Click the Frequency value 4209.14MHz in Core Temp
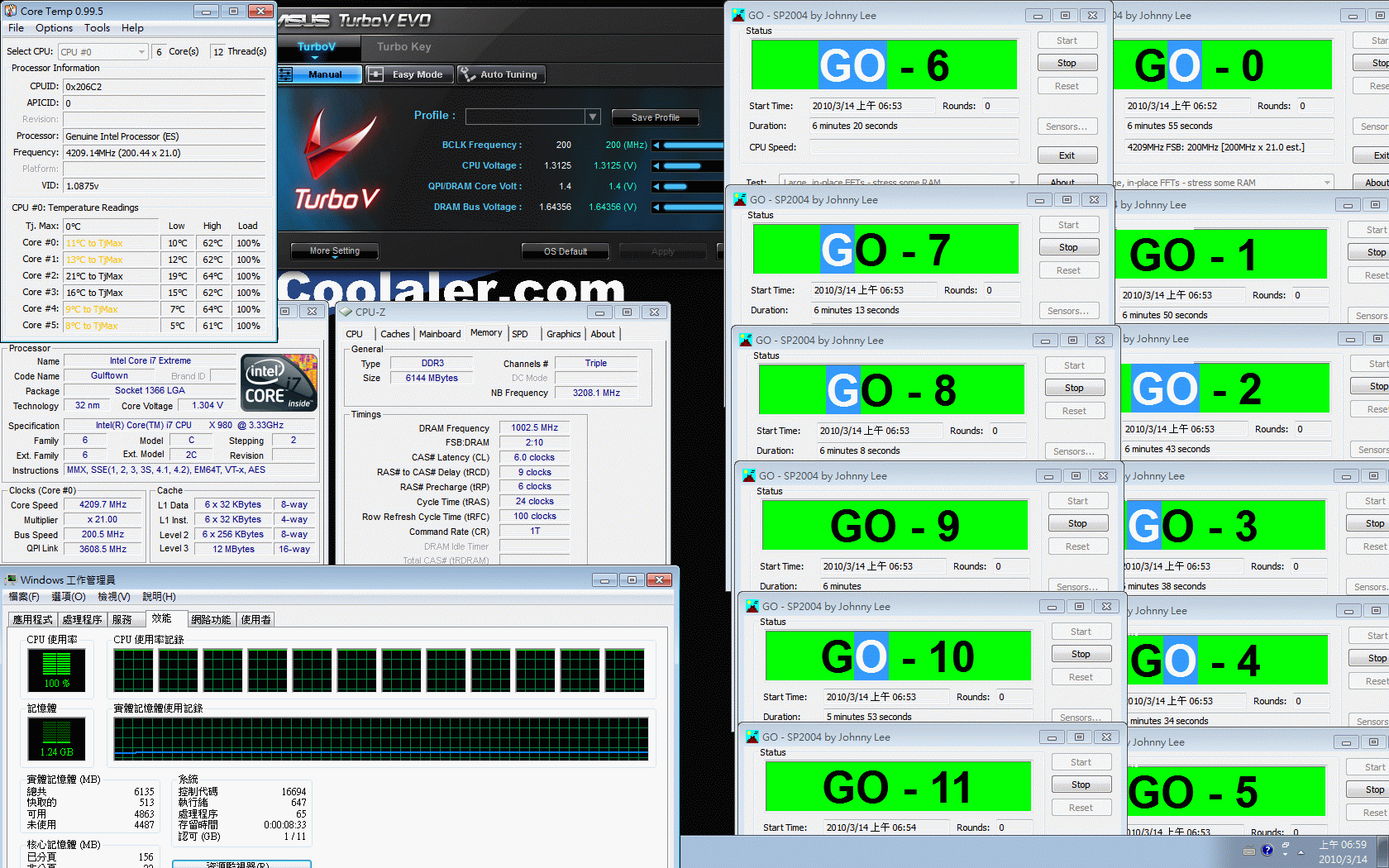1389x868 pixels. [164, 153]
